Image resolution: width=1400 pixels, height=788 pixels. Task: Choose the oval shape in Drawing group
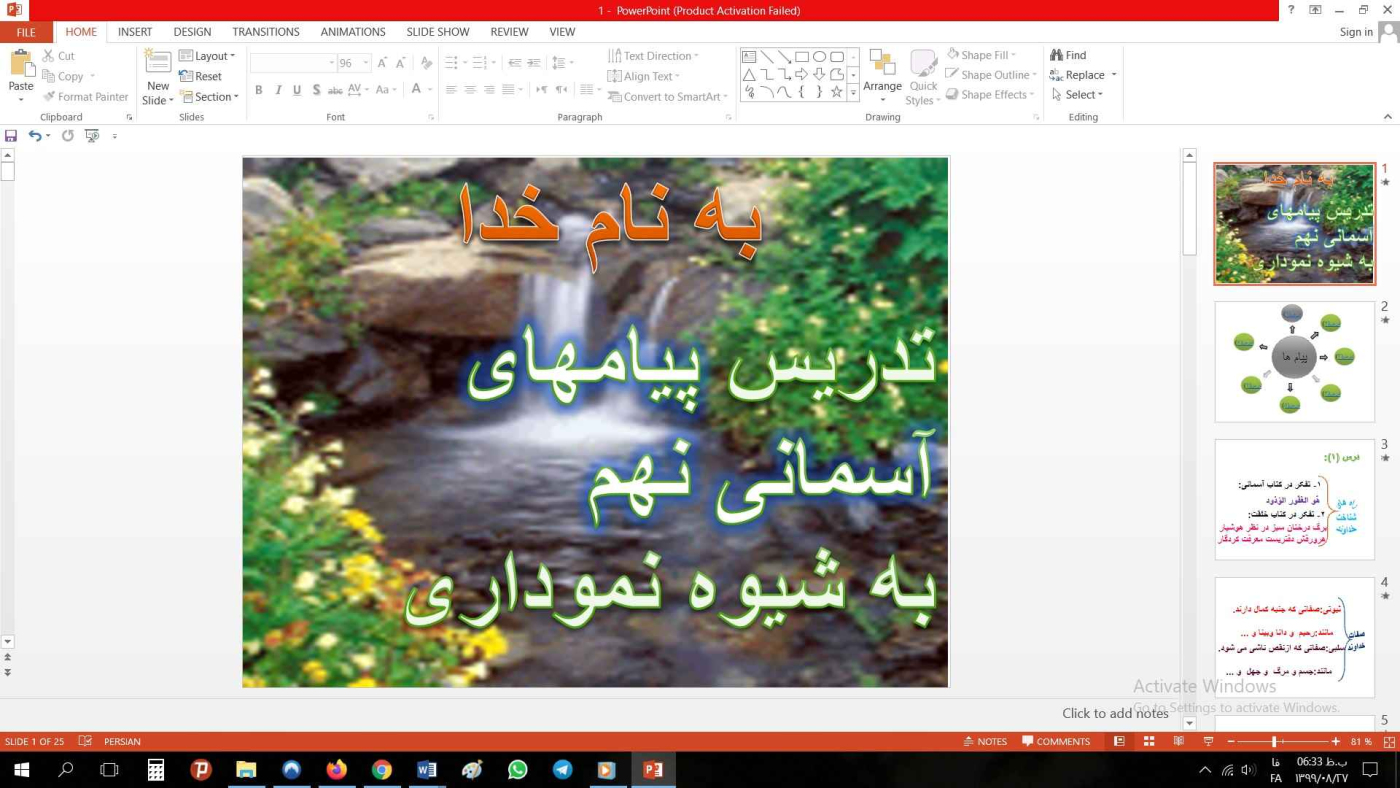(819, 57)
